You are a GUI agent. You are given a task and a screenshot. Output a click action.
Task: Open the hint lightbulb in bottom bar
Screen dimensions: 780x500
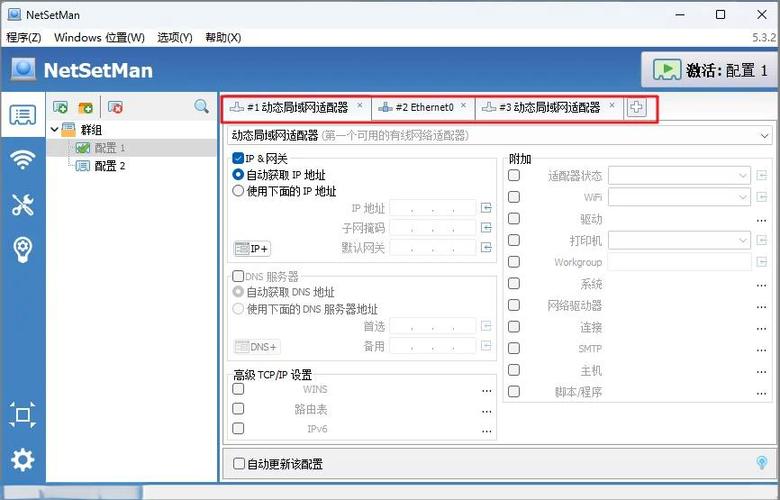click(762, 463)
